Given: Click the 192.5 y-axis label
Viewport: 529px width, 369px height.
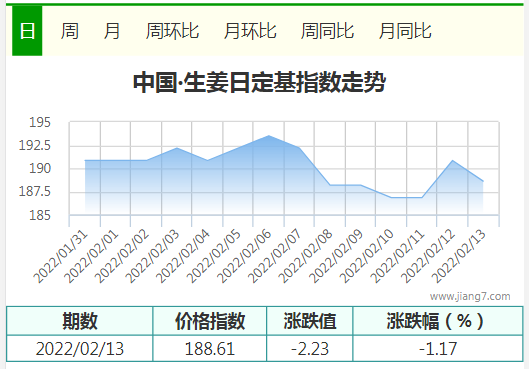Looking at the screenshot, I should [34, 145].
